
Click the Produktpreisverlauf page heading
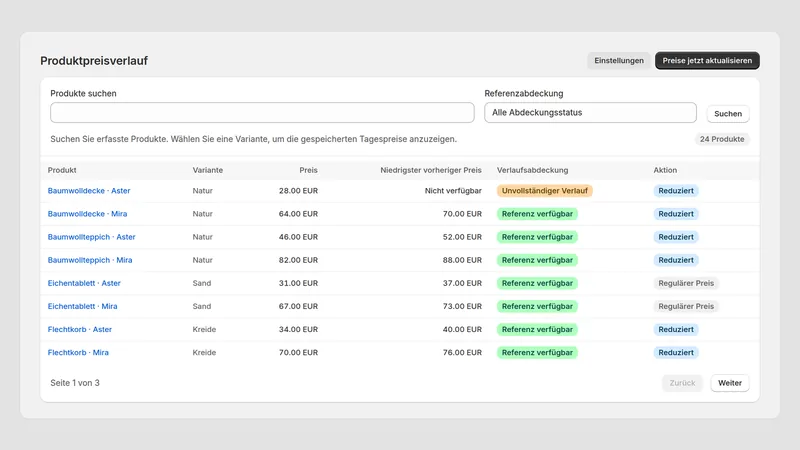pyautogui.click(x=94, y=61)
